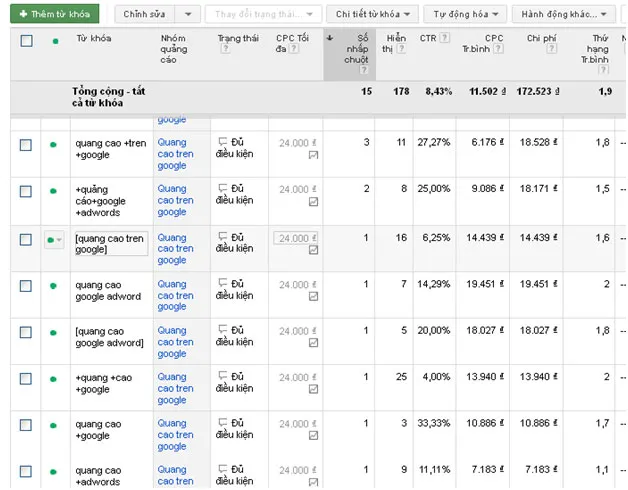The image size is (628, 490).
Task: Click green status dot for quang cao google adword
Action: coord(53,286)
